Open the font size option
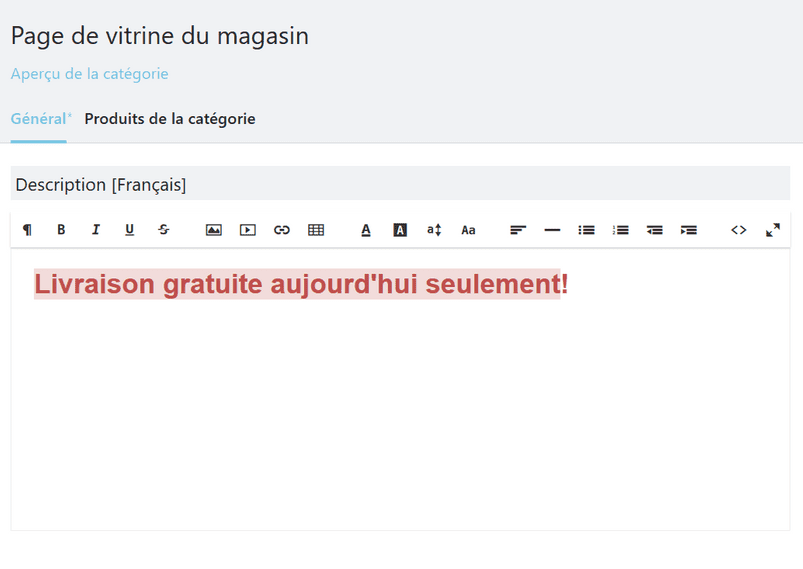Screen dimensions: 803x569 coord(434,230)
